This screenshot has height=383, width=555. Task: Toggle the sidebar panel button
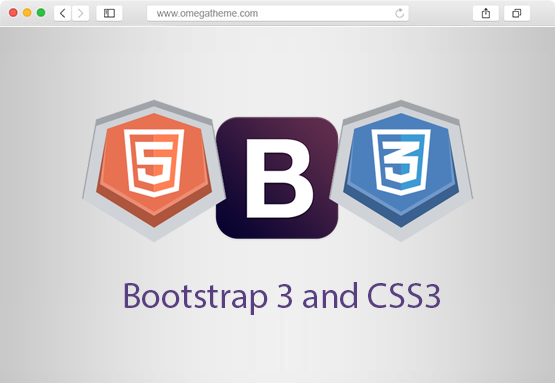[x=109, y=13]
